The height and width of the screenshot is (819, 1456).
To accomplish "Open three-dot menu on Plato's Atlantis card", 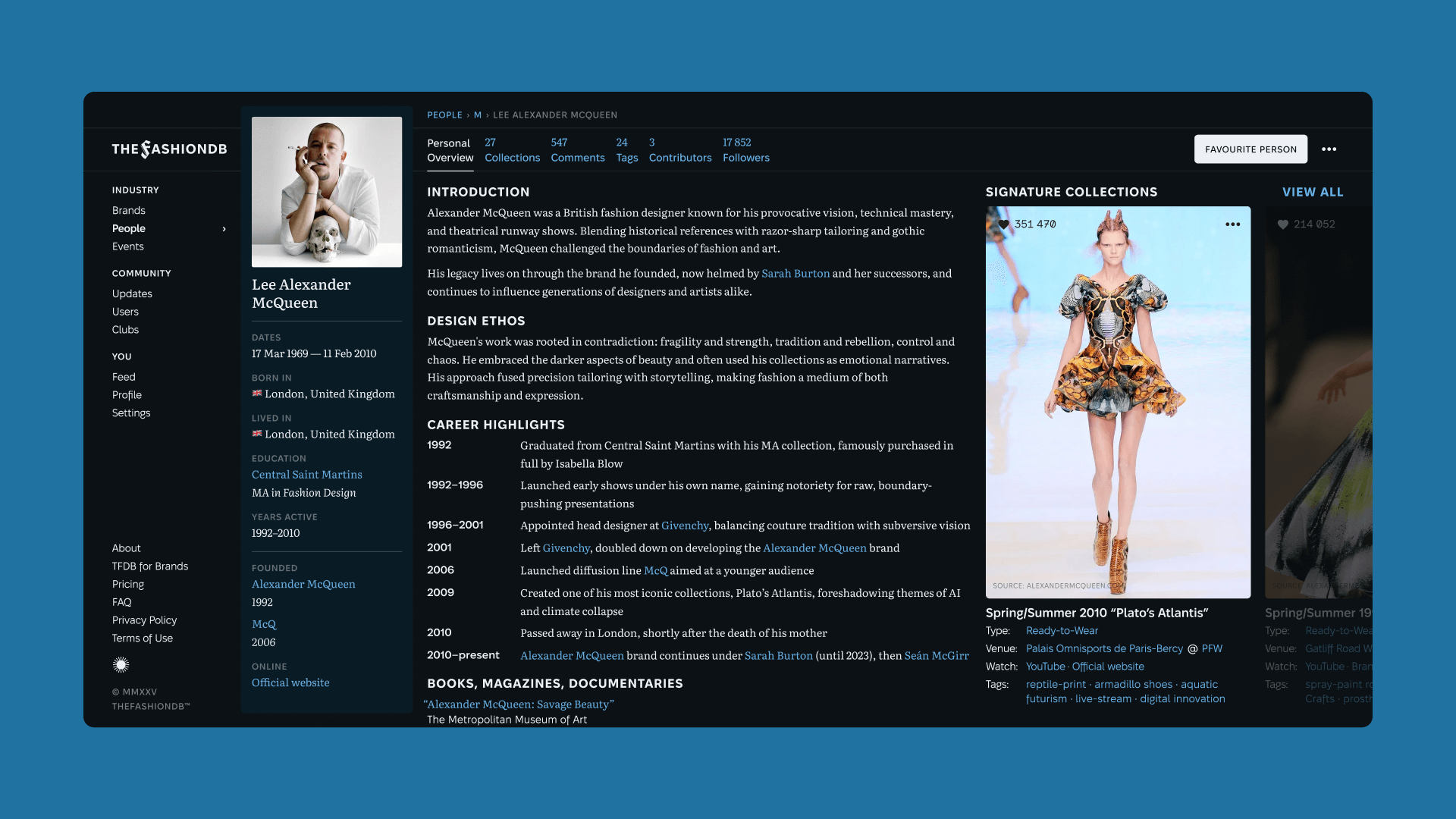I will point(1232,224).
